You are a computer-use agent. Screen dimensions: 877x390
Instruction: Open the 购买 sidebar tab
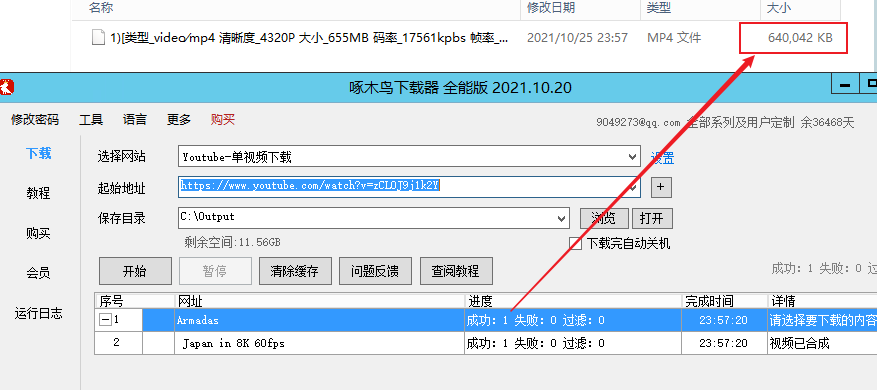(39, 233)
